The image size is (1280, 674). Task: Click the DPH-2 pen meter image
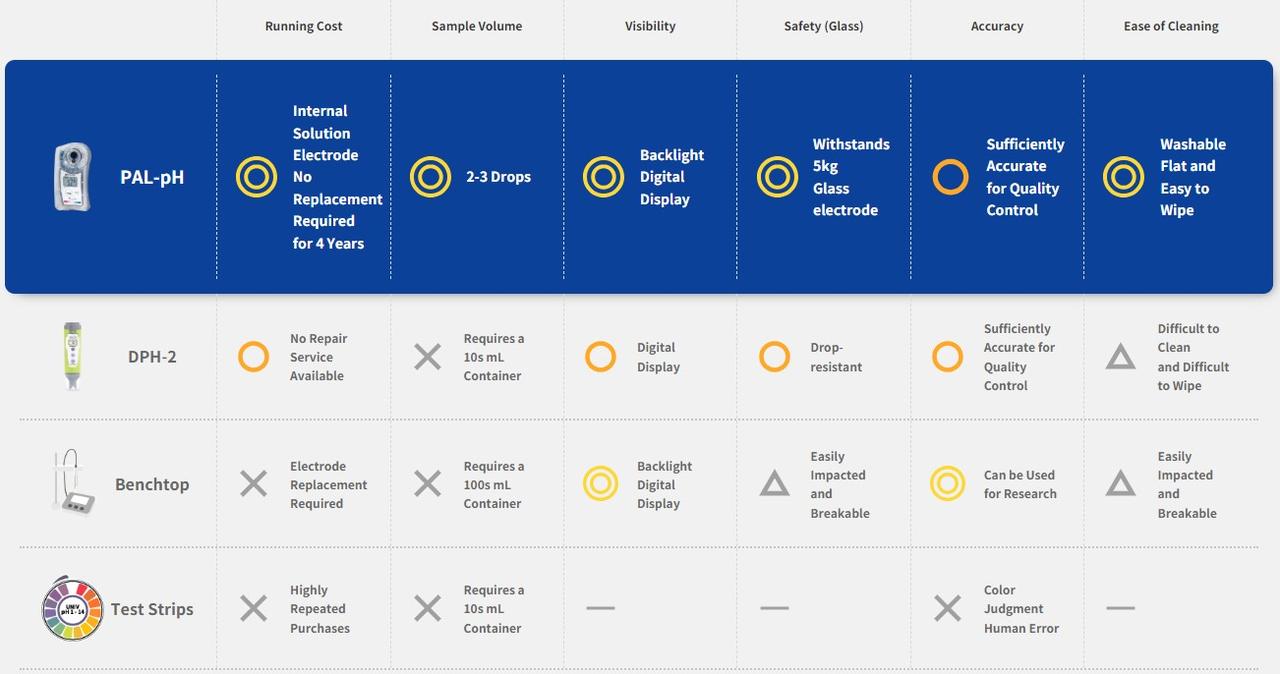tap(72, 356)
